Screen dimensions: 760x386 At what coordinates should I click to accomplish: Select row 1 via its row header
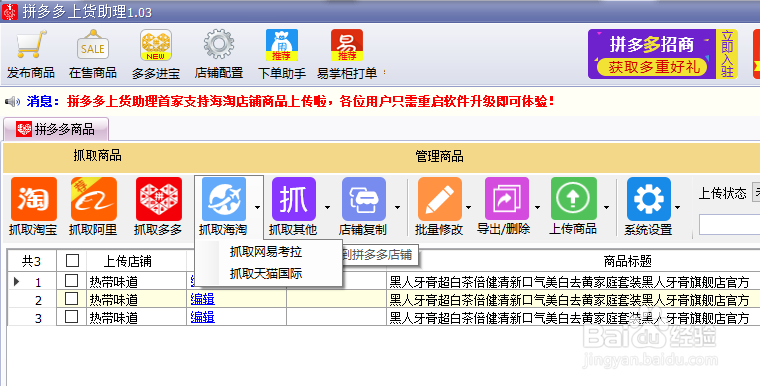[32, 281]
